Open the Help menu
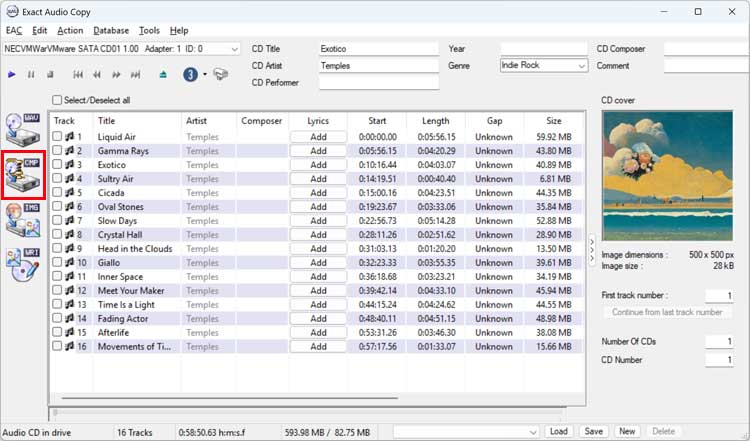Screen dimensions: 750x441 tap(179, 30)
